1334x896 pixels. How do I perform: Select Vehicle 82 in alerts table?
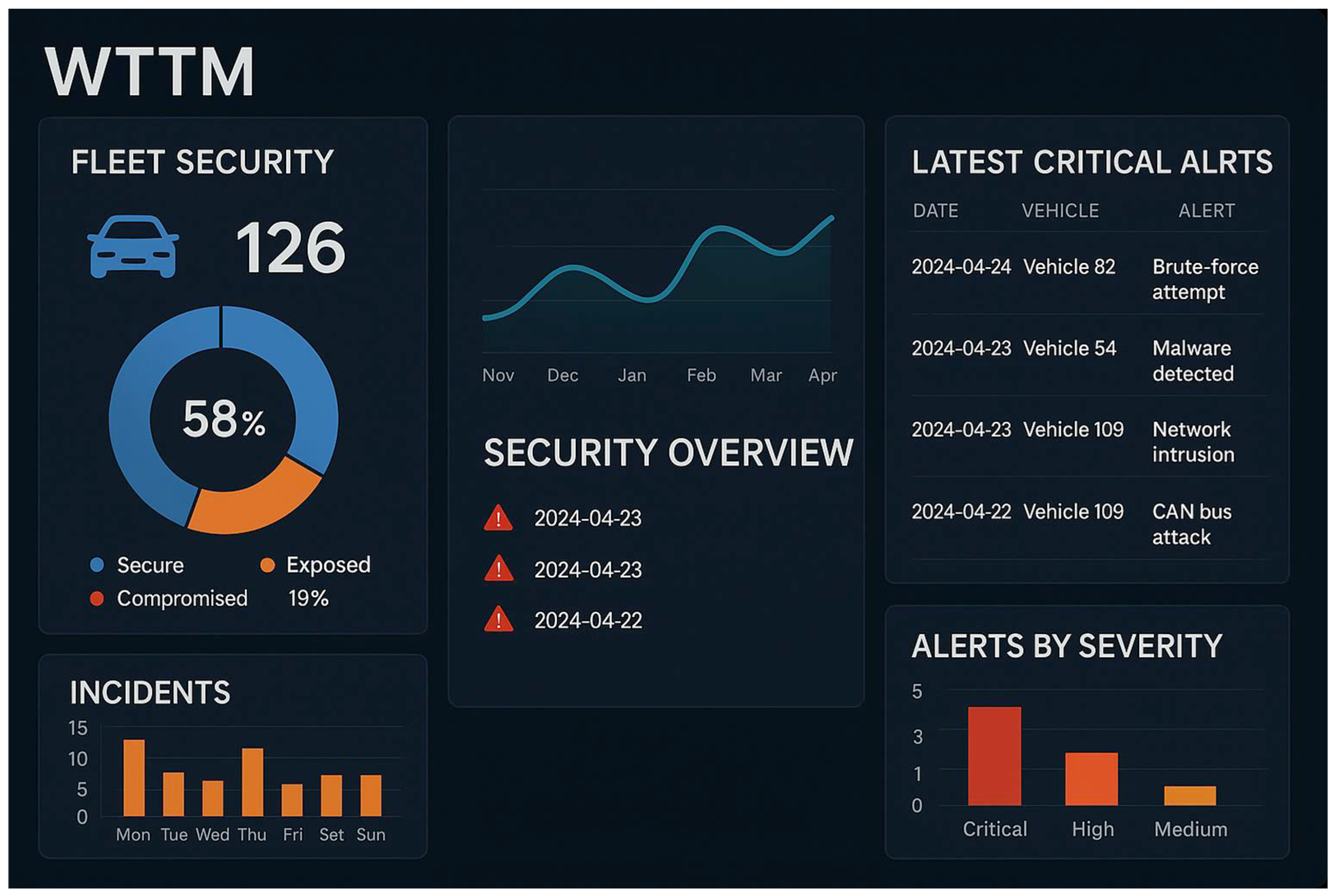(x=1069, y=267)
